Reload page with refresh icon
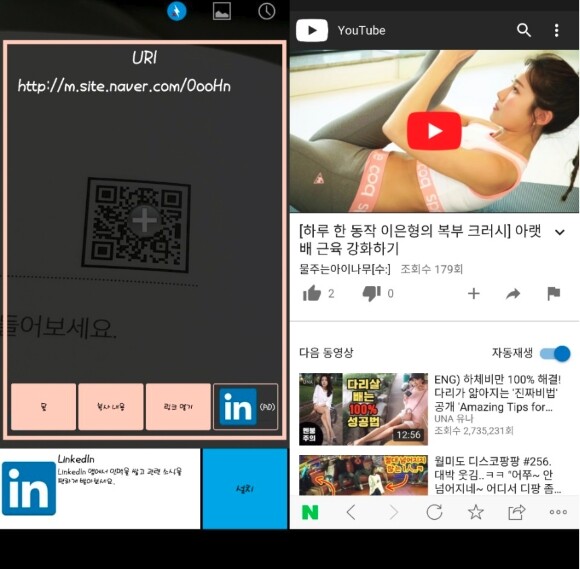Screen dimensions: 580x569 pyautogui.click(x=434, y=512)
